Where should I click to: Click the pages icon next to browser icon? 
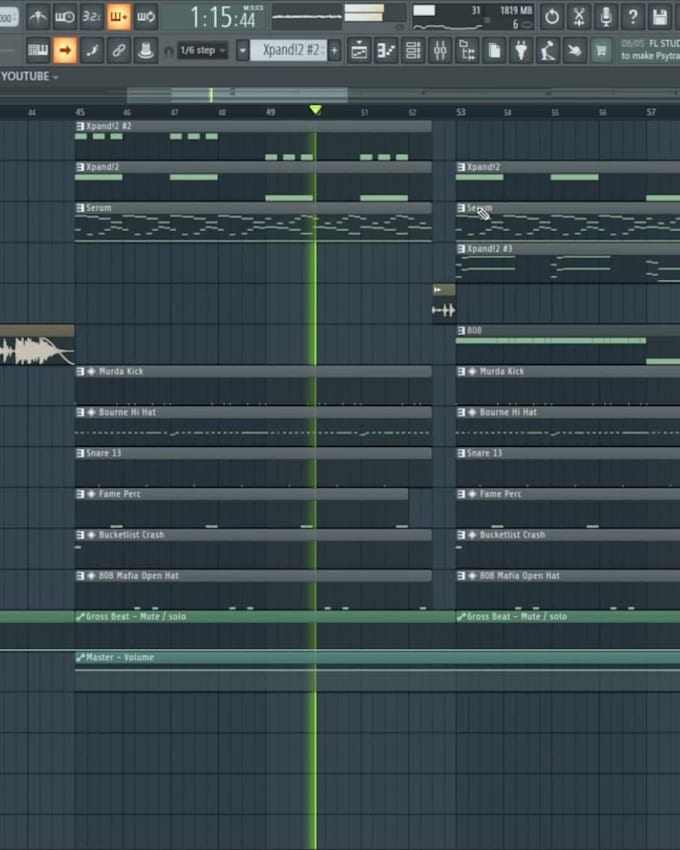point(494,50)
